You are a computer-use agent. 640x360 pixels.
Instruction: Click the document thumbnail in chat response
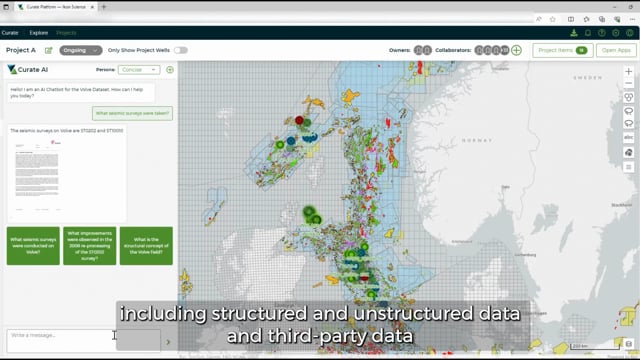tap(37, 176)
